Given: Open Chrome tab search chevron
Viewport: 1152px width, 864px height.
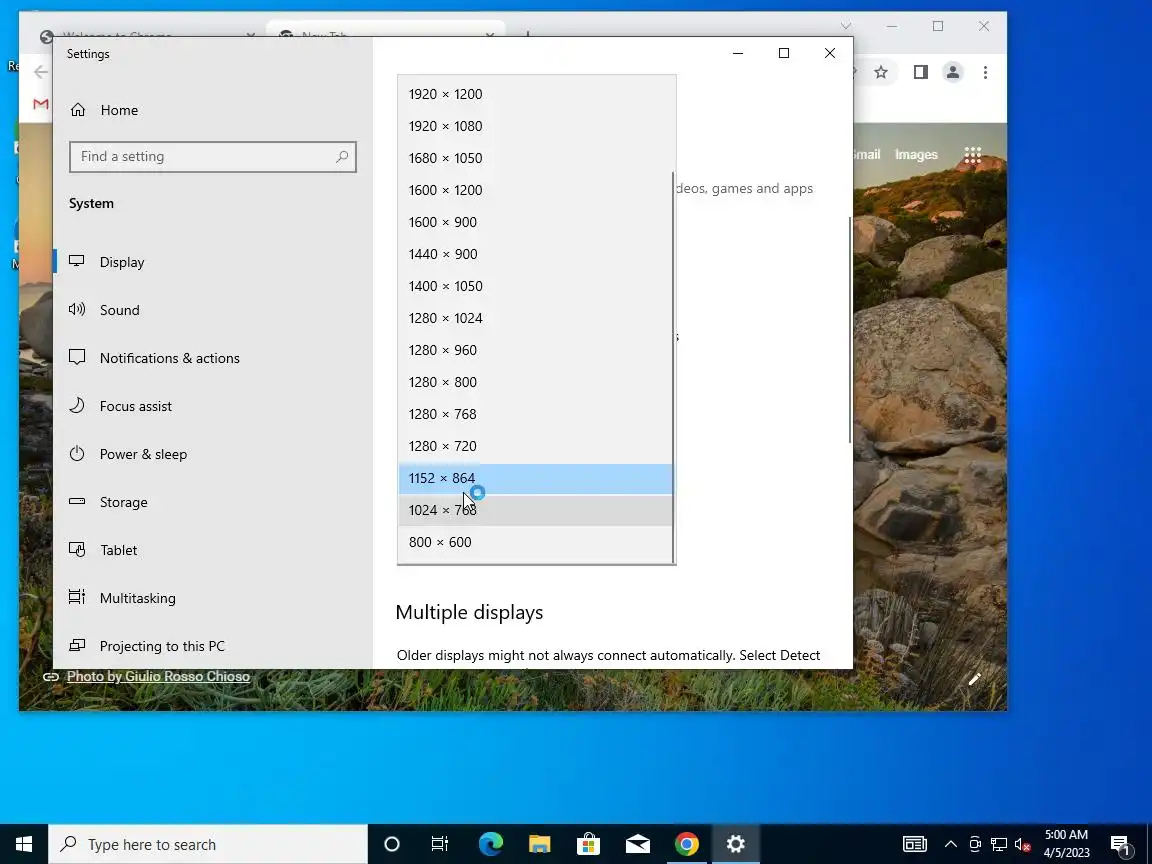Looking at the screenshot, I should coord(846,26).
